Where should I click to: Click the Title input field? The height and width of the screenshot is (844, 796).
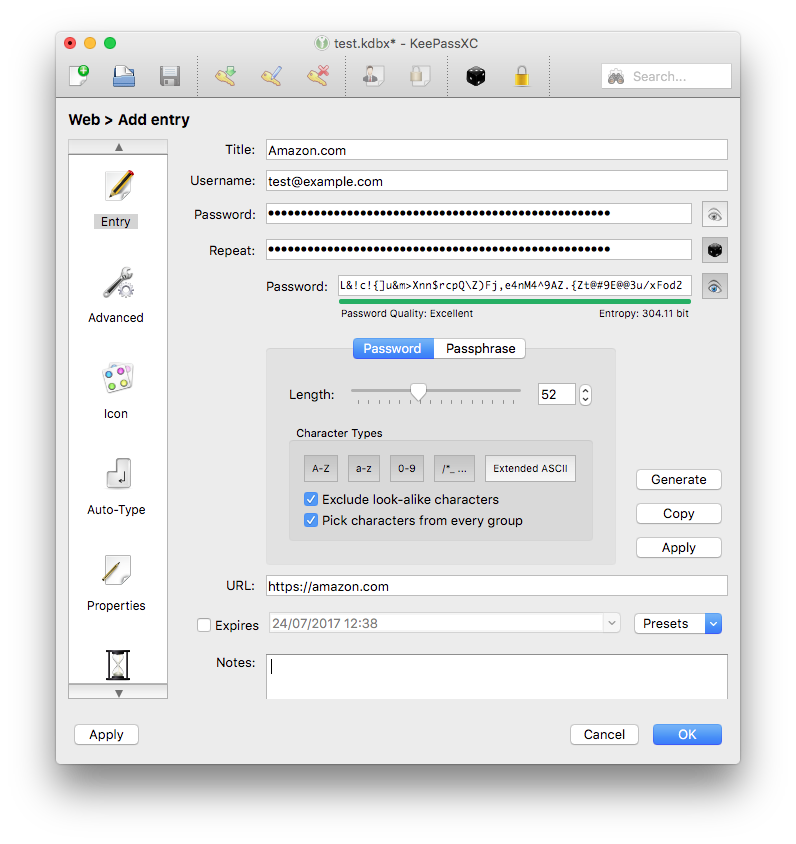497,150
